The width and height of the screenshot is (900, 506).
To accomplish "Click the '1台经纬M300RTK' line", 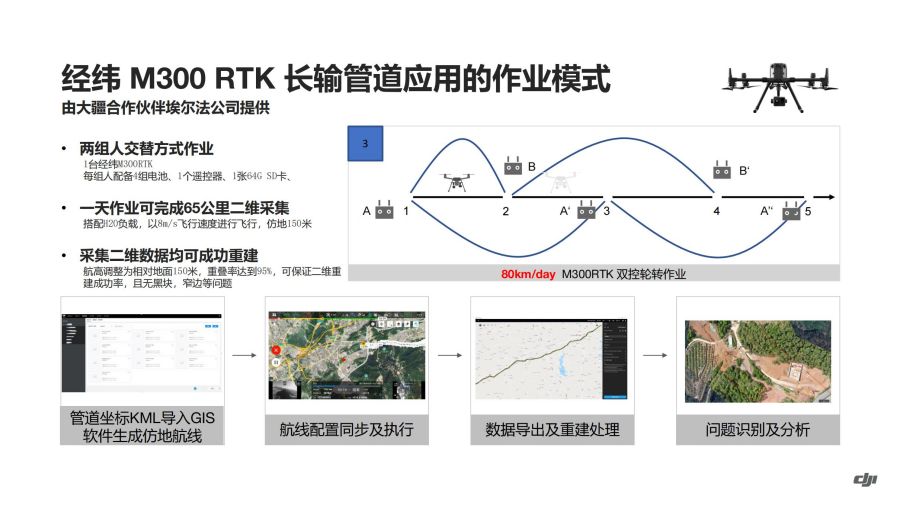I will click(118, 164).
